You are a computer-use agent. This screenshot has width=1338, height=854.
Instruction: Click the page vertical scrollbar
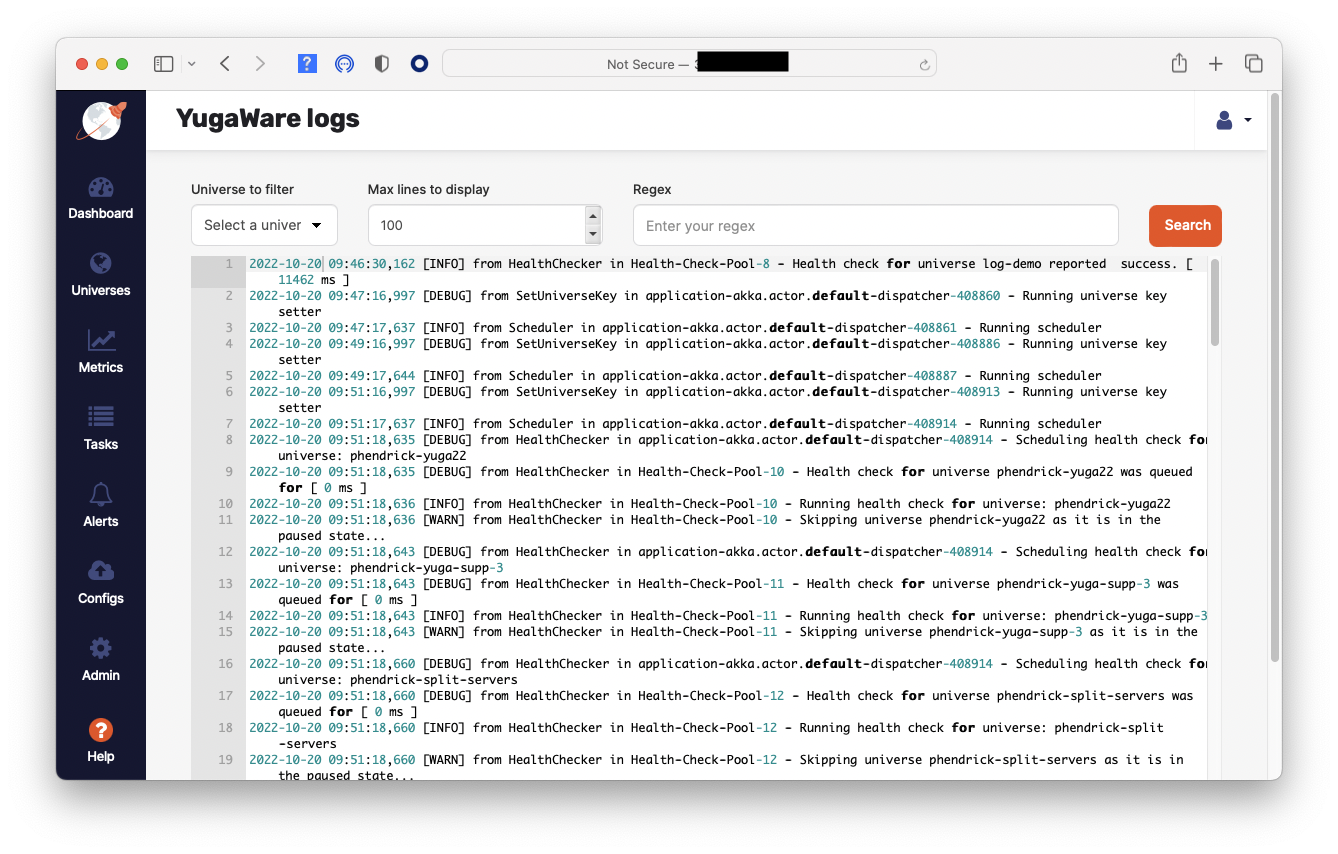[x=1274, y=377]
